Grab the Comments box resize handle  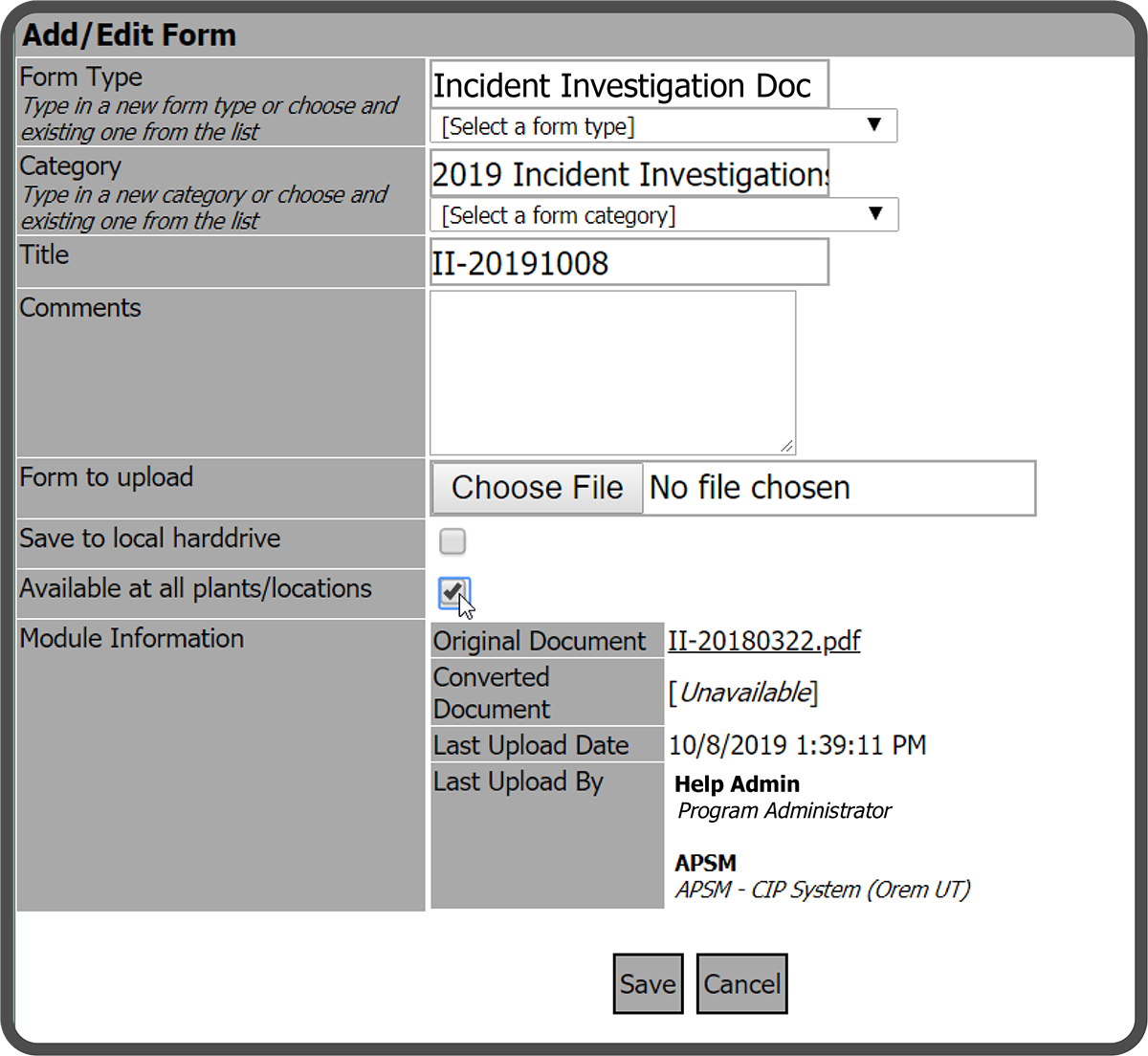pos(786,446)
